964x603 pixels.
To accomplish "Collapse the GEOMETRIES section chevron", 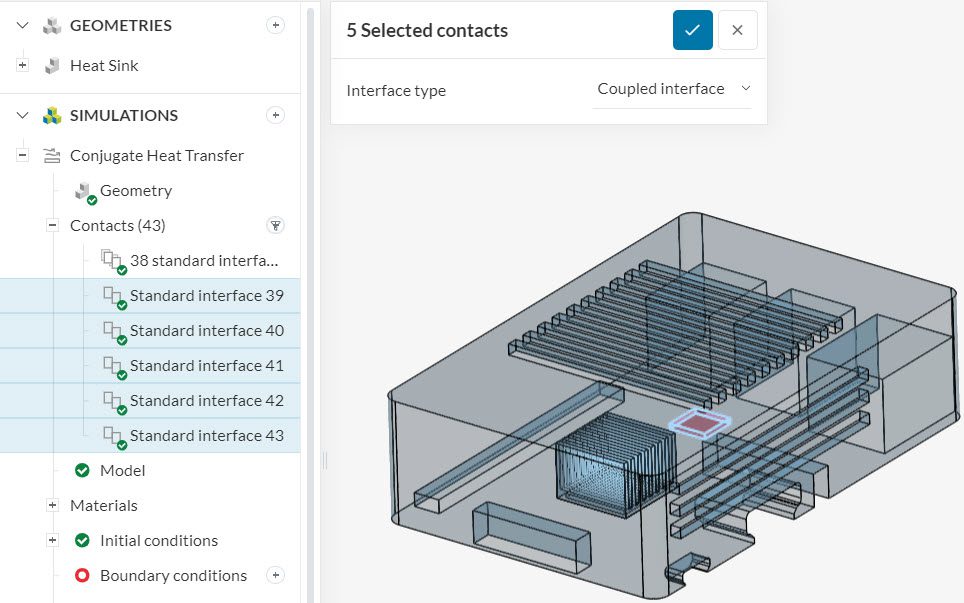I will (x=20, y=25).
